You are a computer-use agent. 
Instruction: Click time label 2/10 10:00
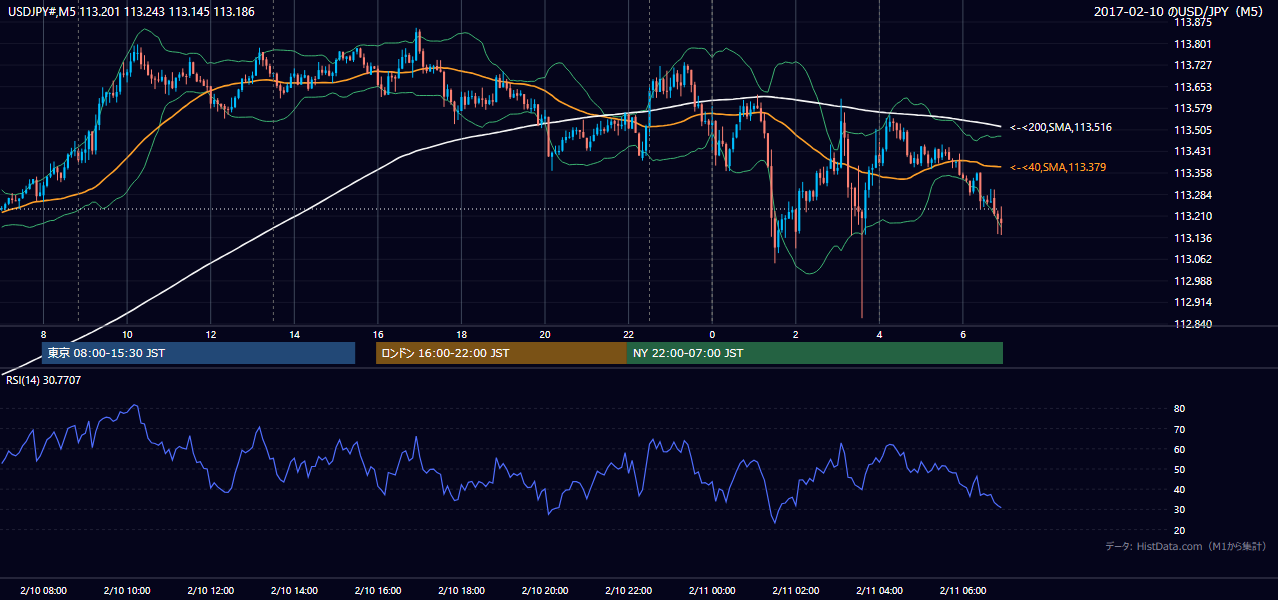click(x=127, y=591)
